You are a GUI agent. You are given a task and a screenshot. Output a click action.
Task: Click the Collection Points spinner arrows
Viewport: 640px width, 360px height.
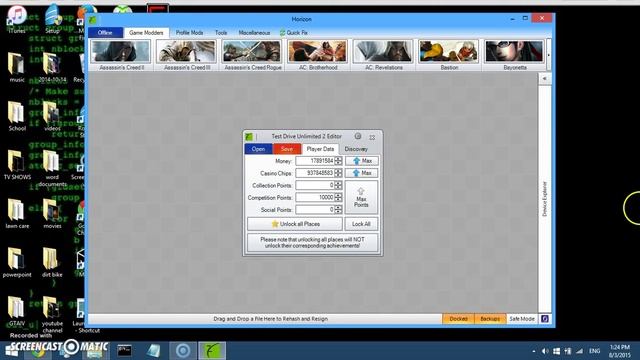(338, 185)
